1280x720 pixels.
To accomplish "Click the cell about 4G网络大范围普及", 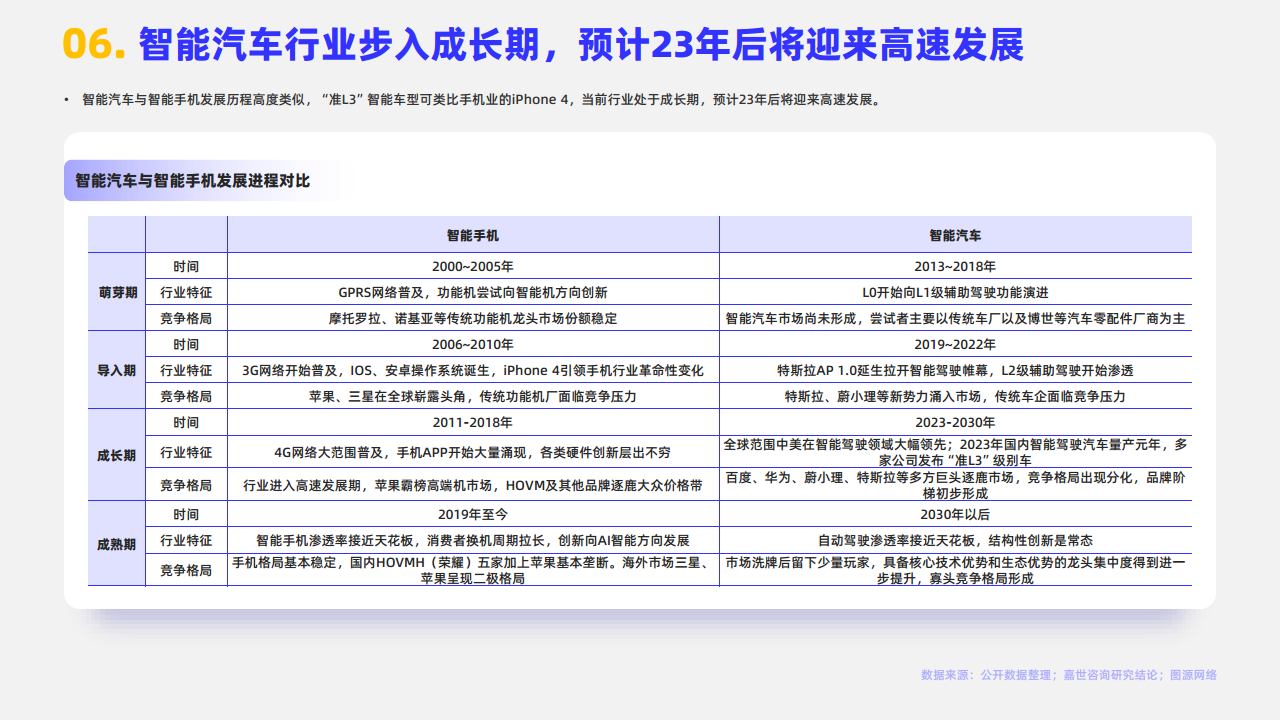I will 473,452.
